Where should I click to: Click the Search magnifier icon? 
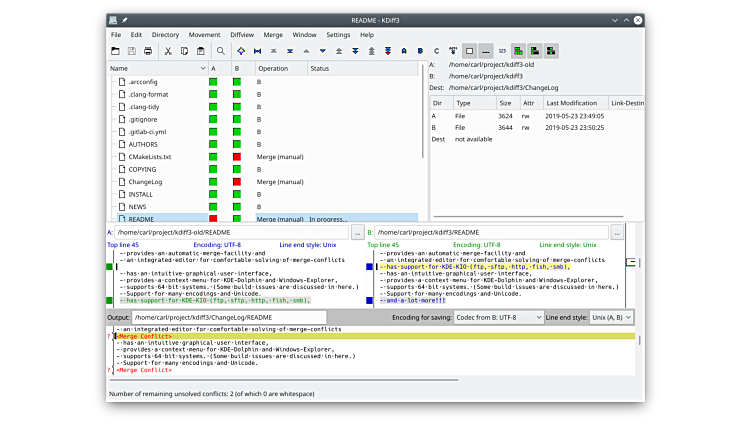[221, 50]
